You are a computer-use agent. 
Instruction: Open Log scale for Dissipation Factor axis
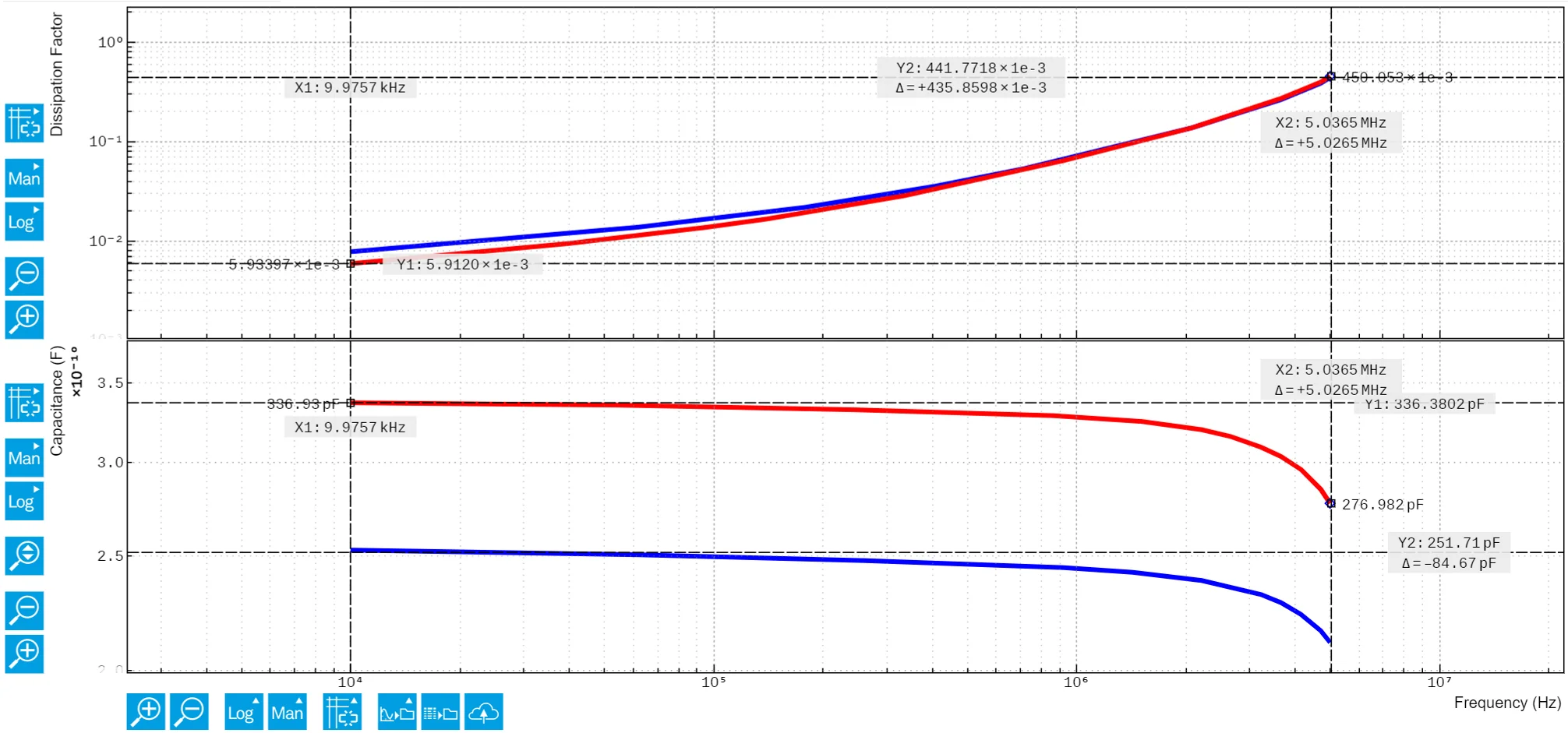coord(24,222)
